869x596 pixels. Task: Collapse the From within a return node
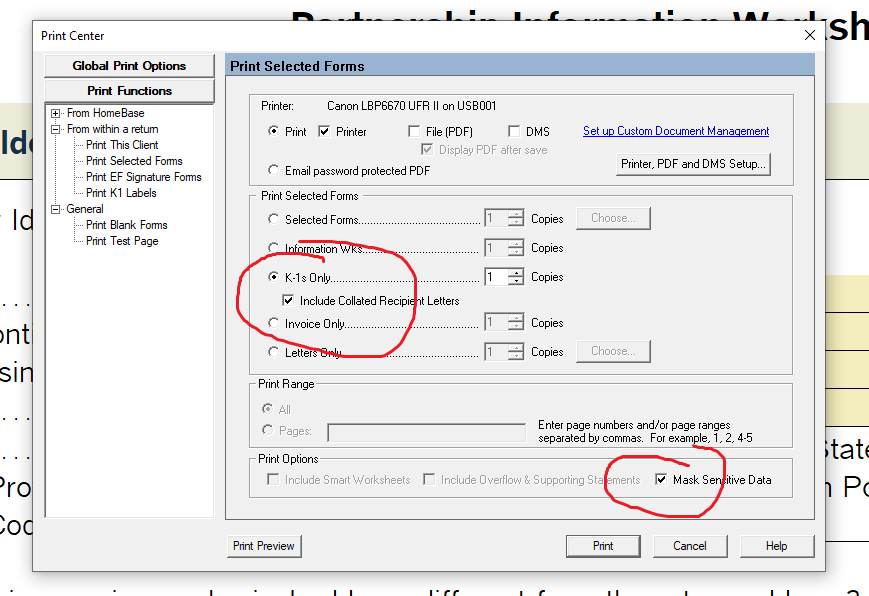[x=56, y=130]
